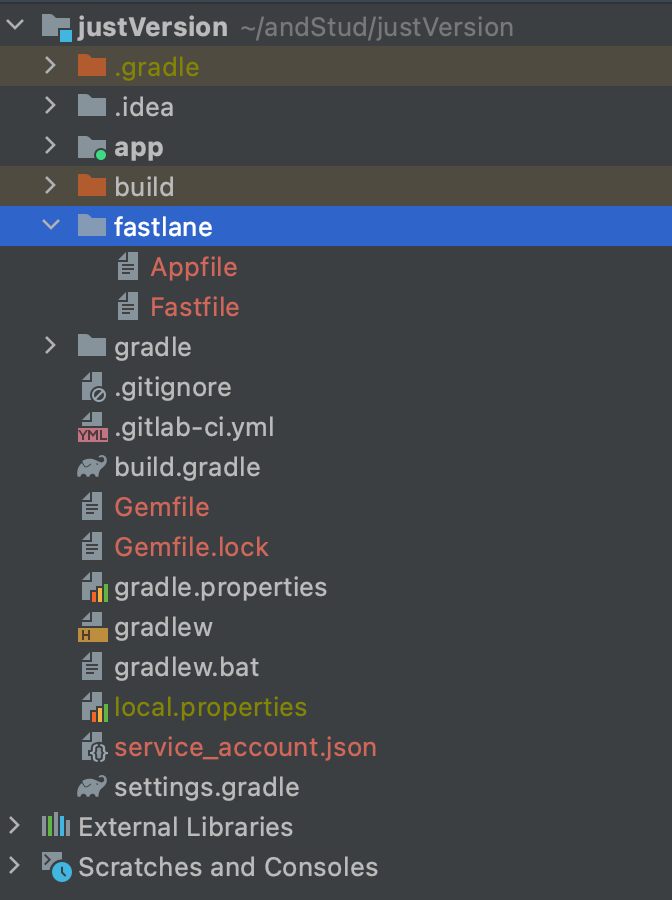Viewport: 672px width, 900px height.
Task: Collapse the justVersion project root
Action: [x=15, y=25]
